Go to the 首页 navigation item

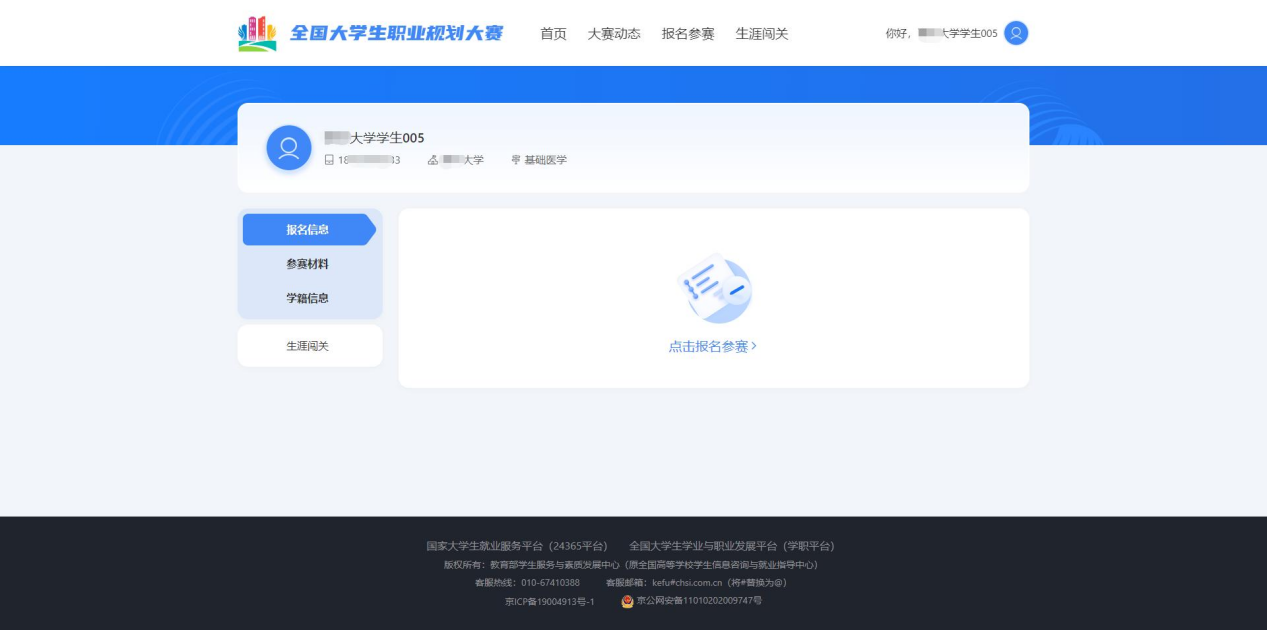coord(553,34)
